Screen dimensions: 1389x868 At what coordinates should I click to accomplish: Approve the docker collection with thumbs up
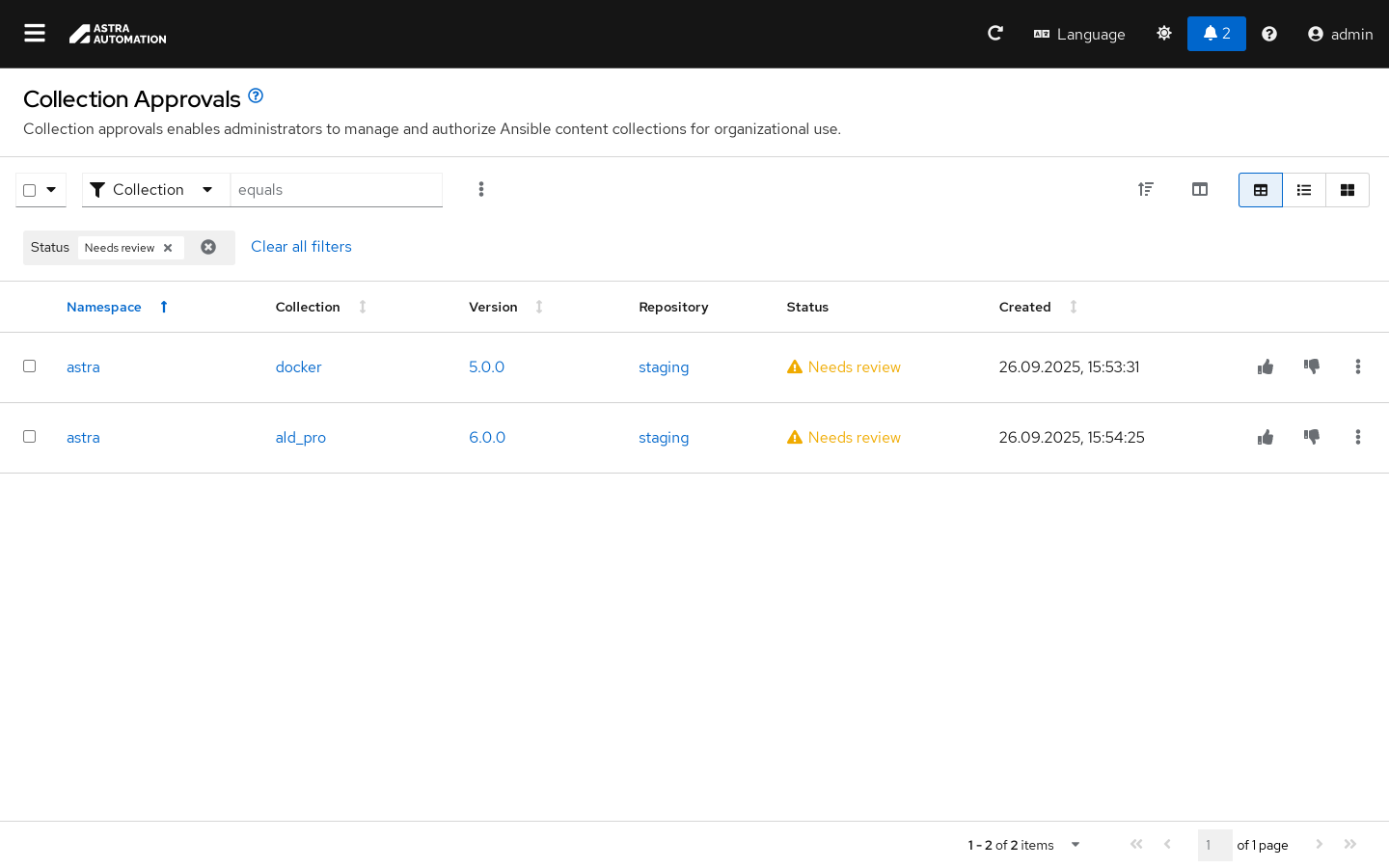[x=1266, y=367]
